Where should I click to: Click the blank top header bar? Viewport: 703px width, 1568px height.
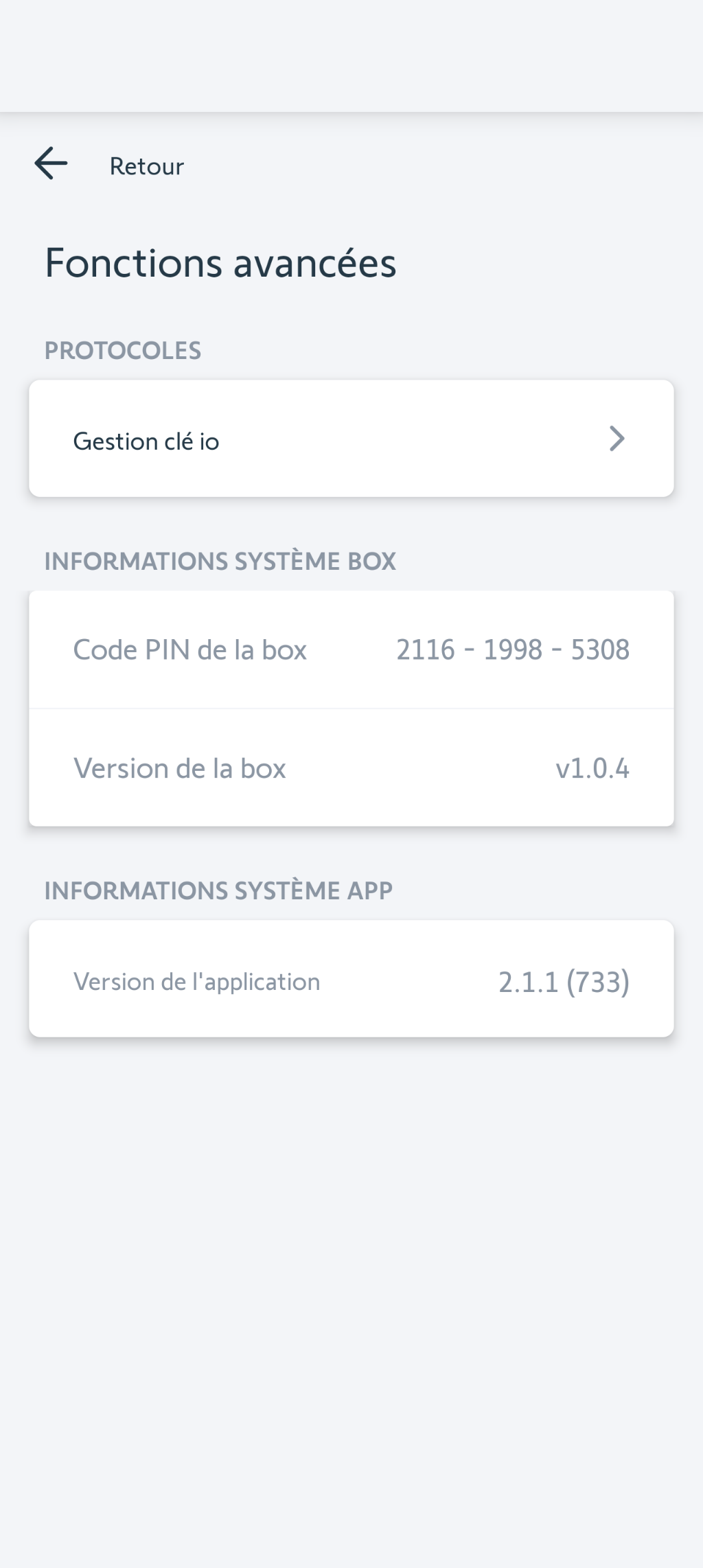point(351,55)
